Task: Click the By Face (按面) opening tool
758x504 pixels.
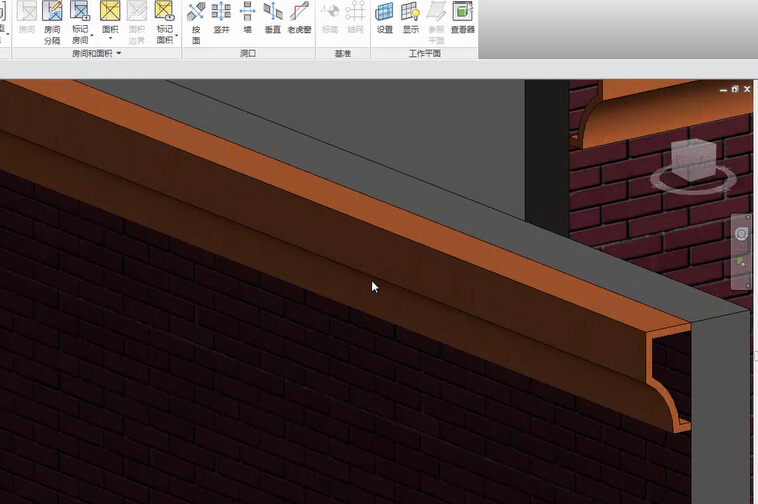Action: [x=196, y=20]
